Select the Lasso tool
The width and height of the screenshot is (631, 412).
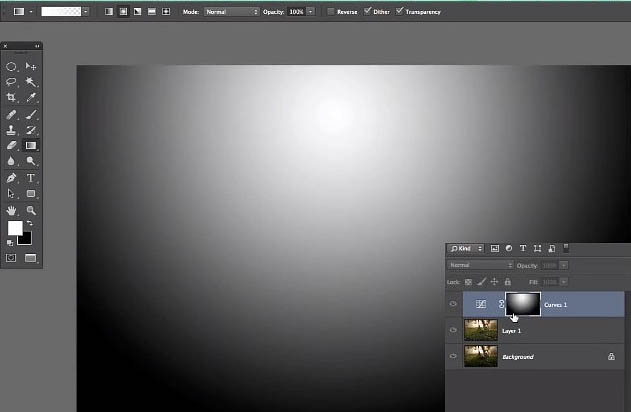click(x=11, y=82)
